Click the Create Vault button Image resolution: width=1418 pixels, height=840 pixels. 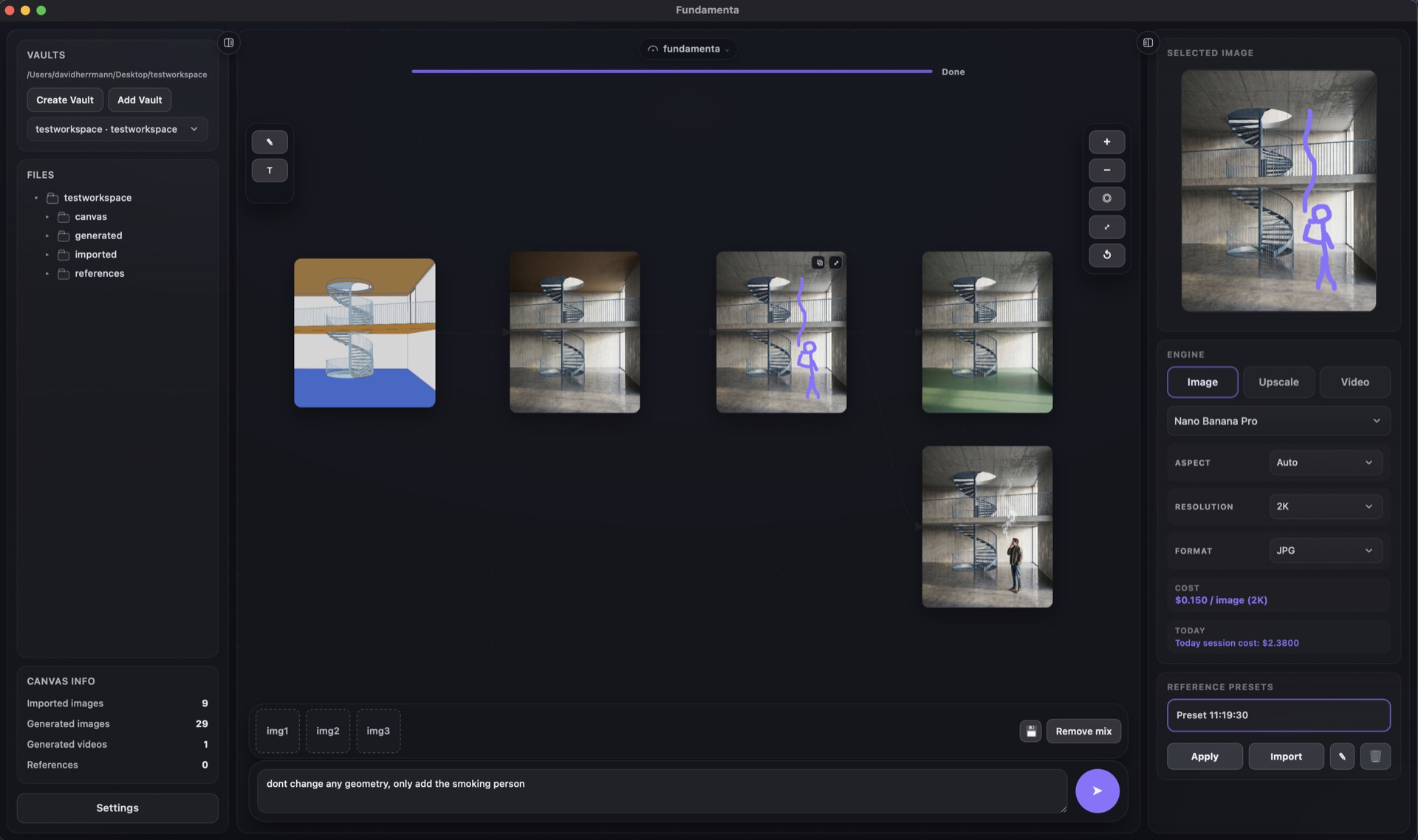[x=65, y=100]
